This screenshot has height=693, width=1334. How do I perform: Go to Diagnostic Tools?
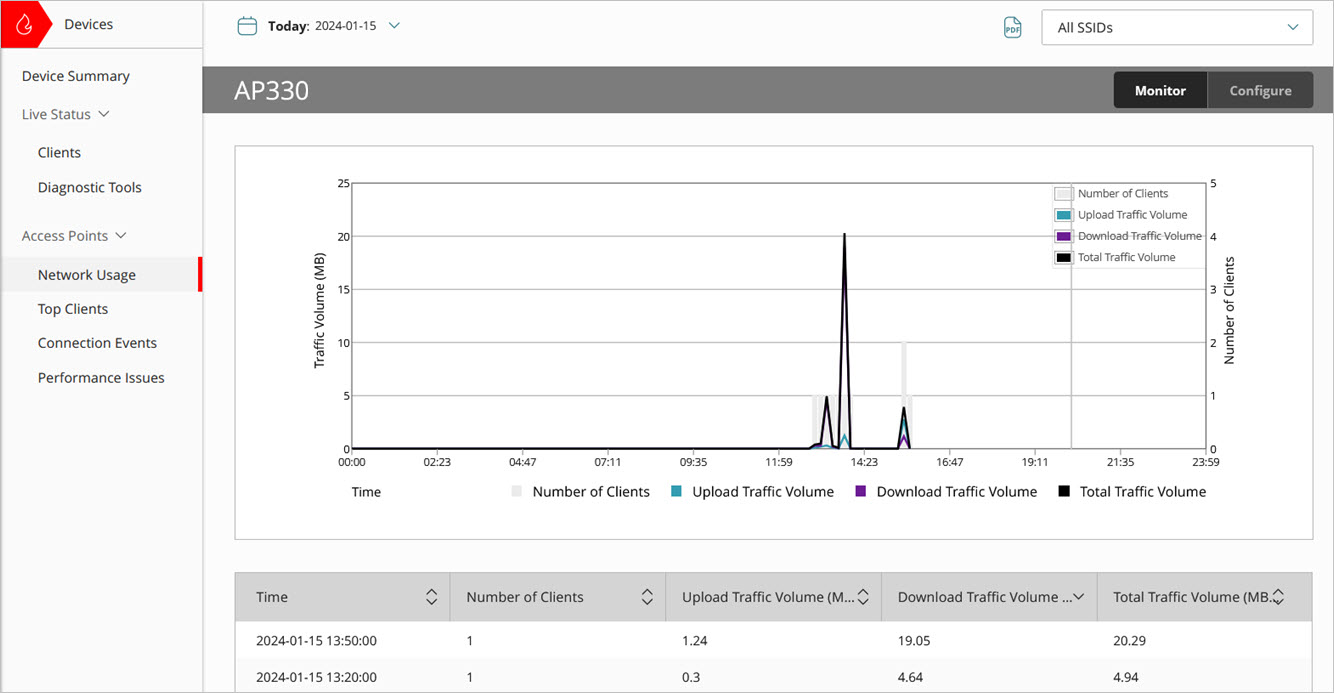click(x=89, y=187)
